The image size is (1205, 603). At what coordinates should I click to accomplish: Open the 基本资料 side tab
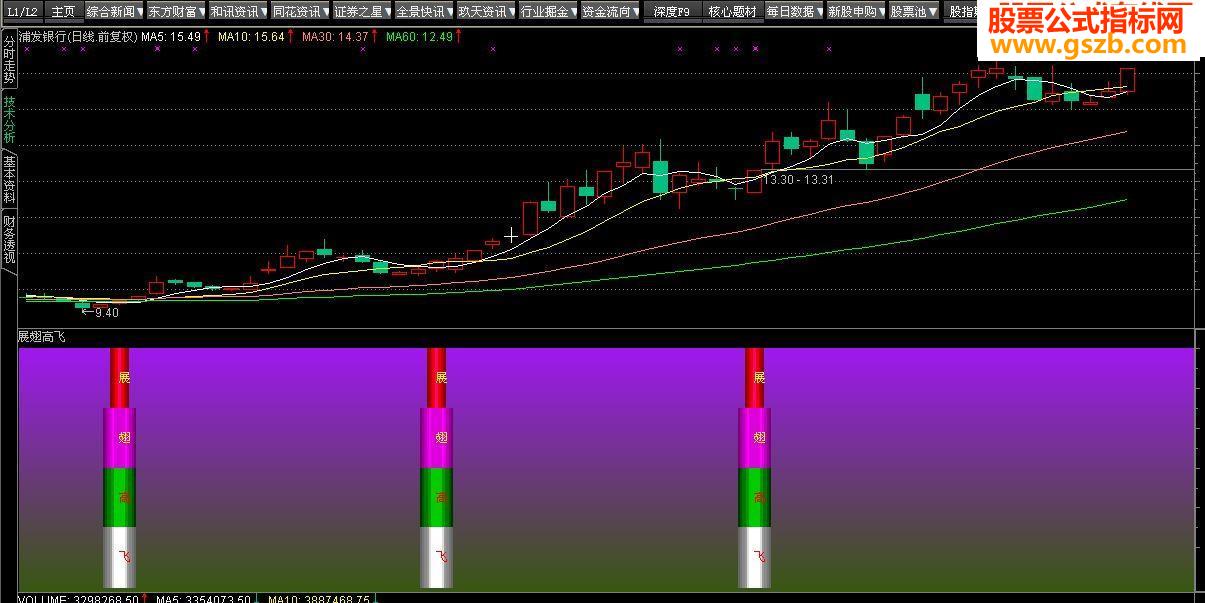point(9,180)
